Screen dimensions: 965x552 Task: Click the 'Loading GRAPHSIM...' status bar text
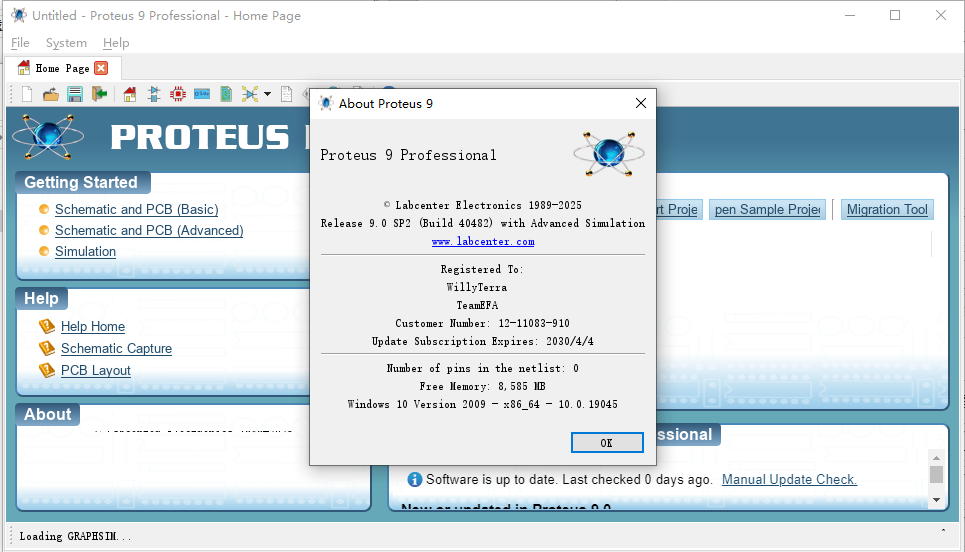point(75,536)
